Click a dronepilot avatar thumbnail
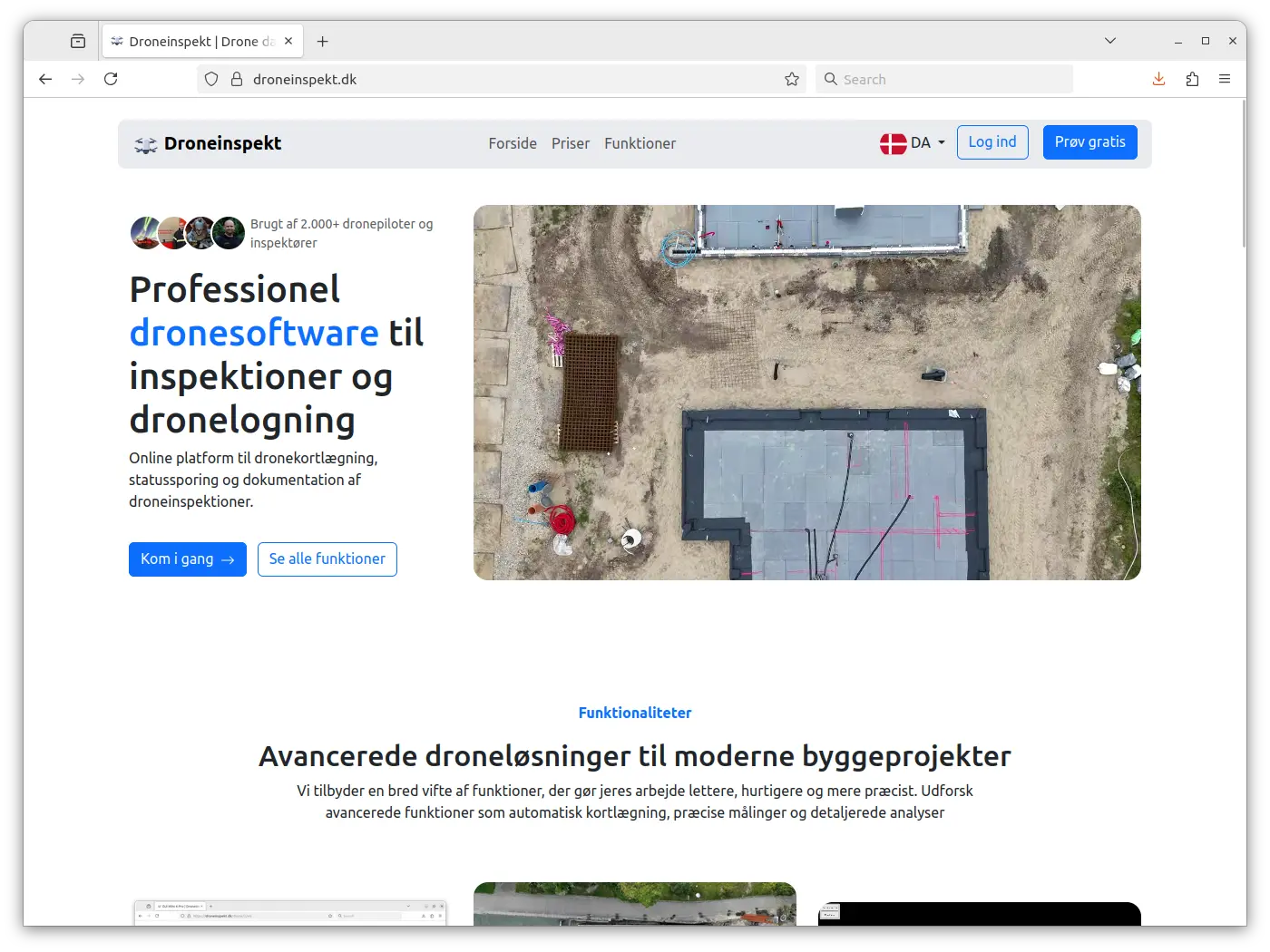 coord(145,233)
